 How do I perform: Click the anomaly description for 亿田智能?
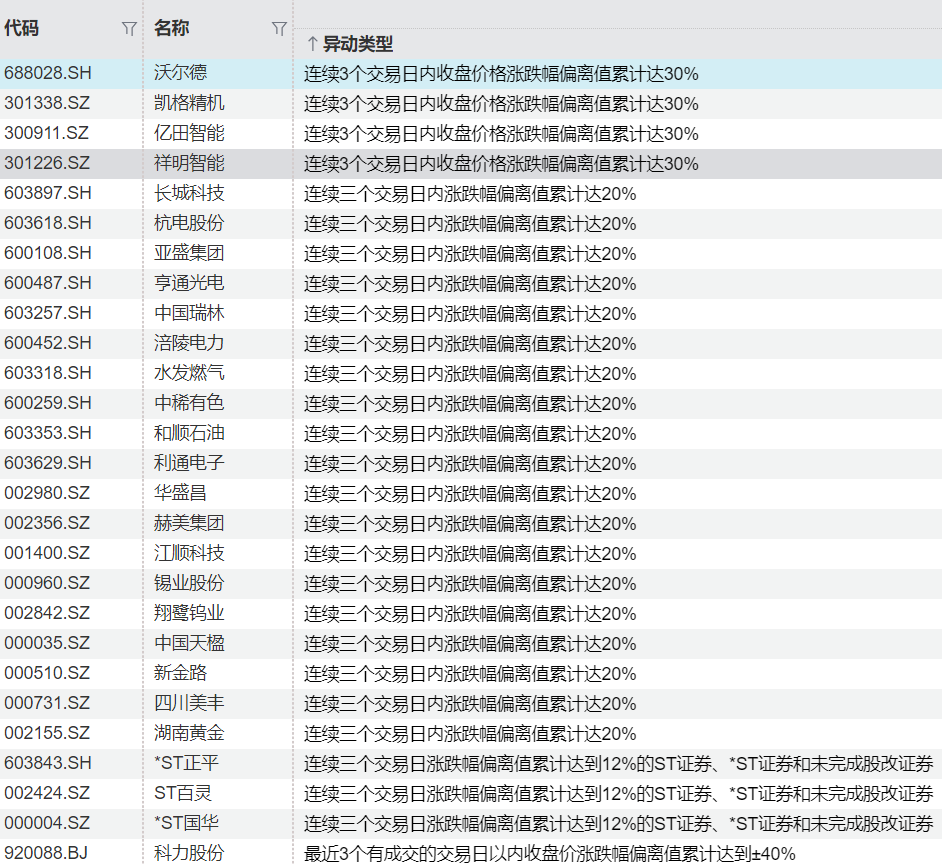pos(501,133)
